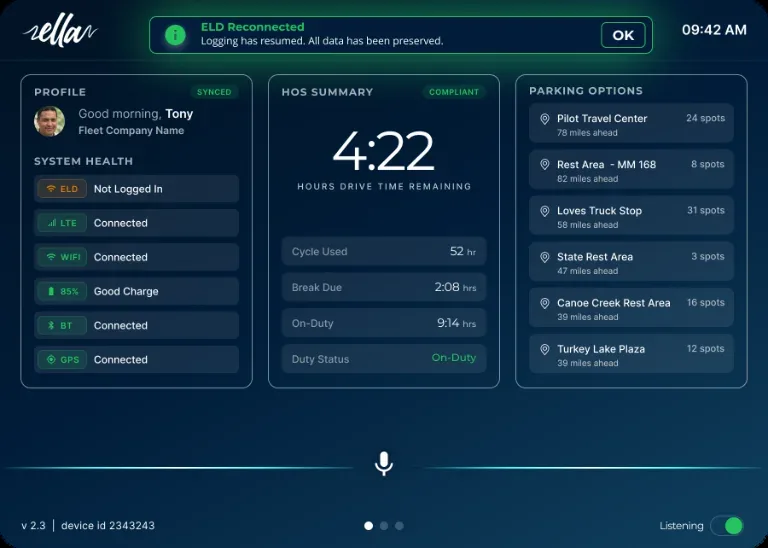Click the 'Good Charge' battery text
The width and height of the screenshot is (768, 548).
coord(126,291)
